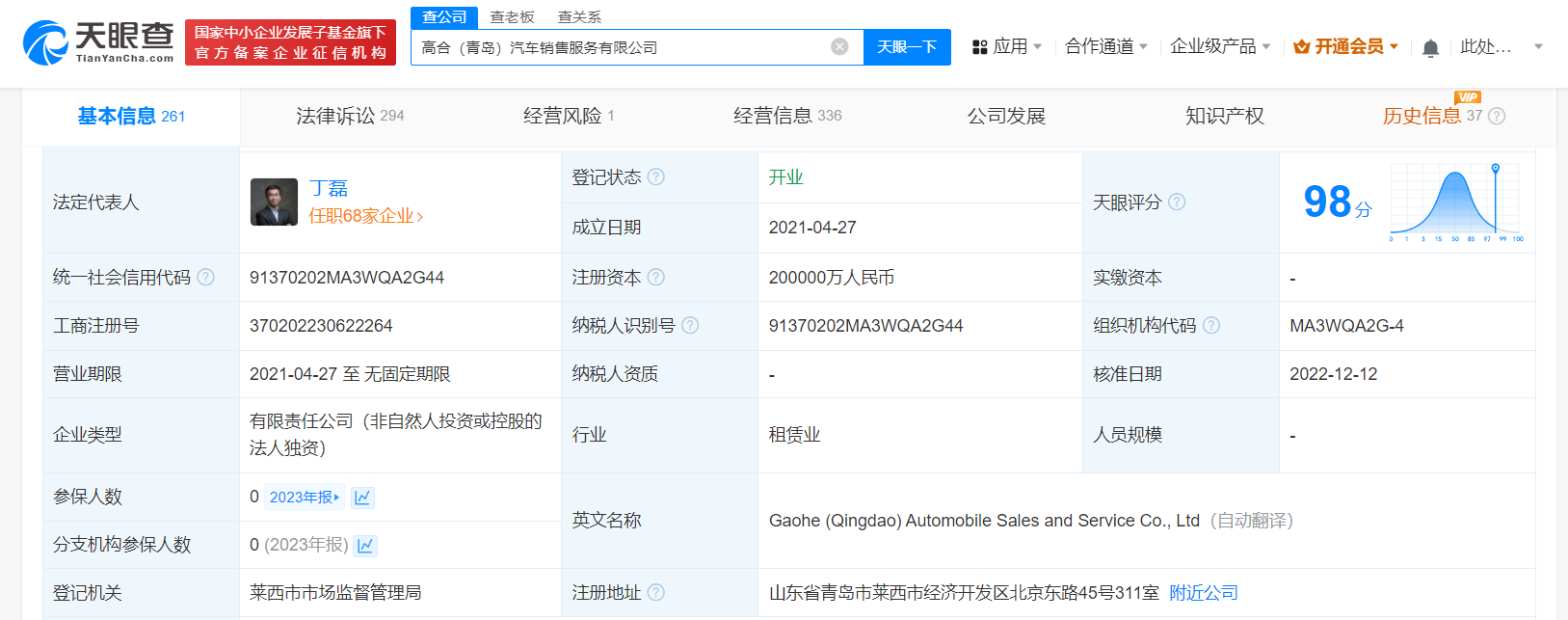Image resolution: width=1568 pixels, height=620 pixels.
Task: Open the trend chart icon for 参保人数
Action: click(362, 498)
